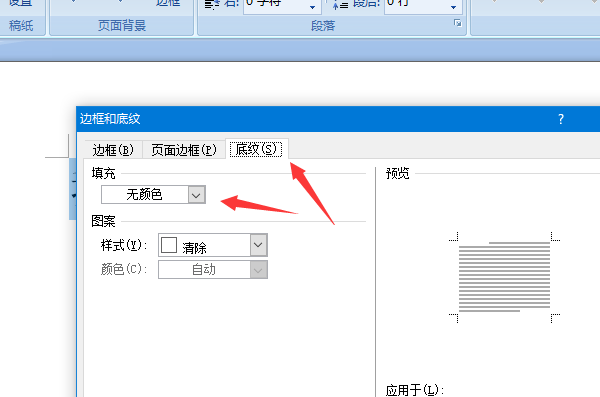Click the disabled 颜色(C) 自动 dropdown

[213, 270]
